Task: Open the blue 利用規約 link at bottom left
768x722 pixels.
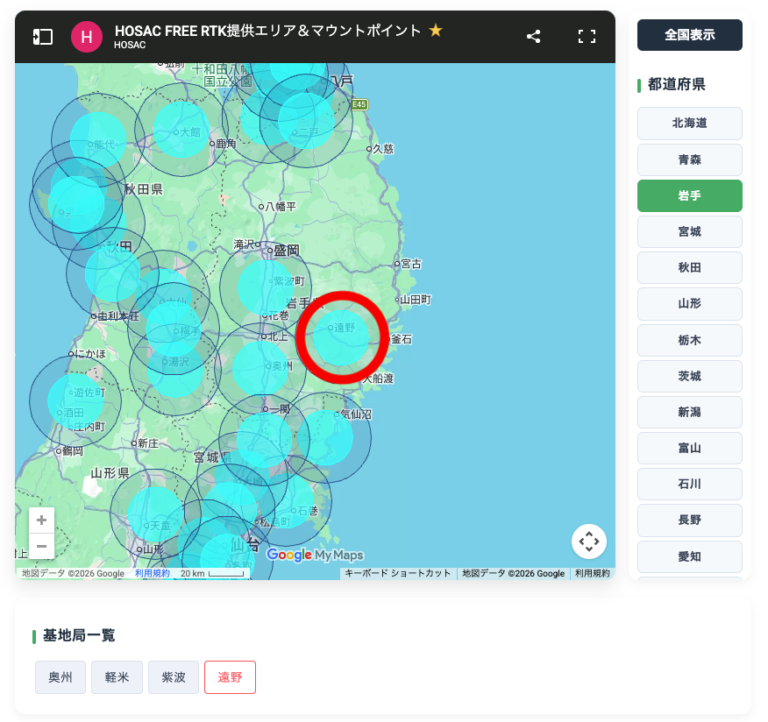Action: (x=152, y=573)
